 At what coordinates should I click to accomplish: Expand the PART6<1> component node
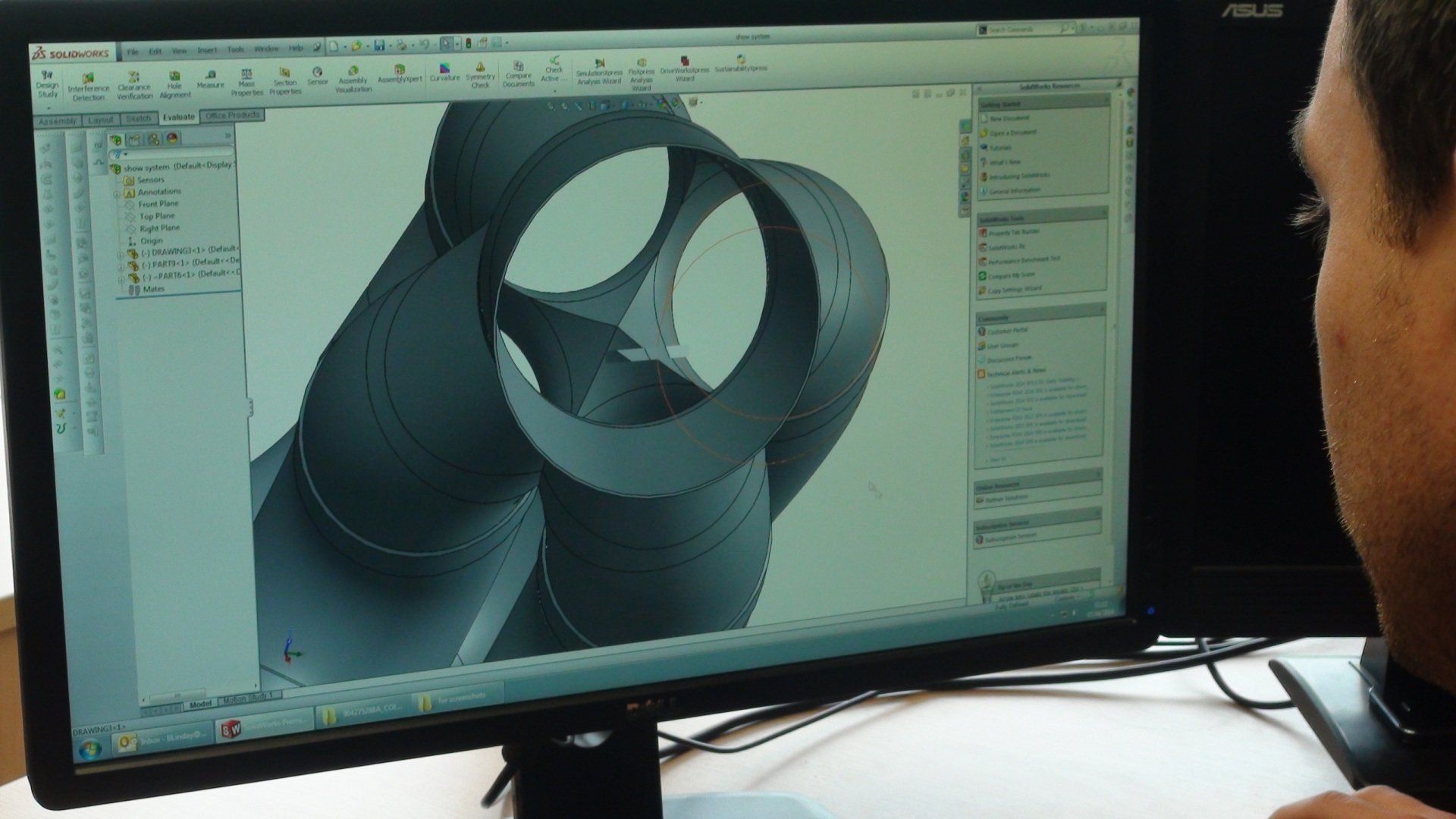click(x=120, y=279)
